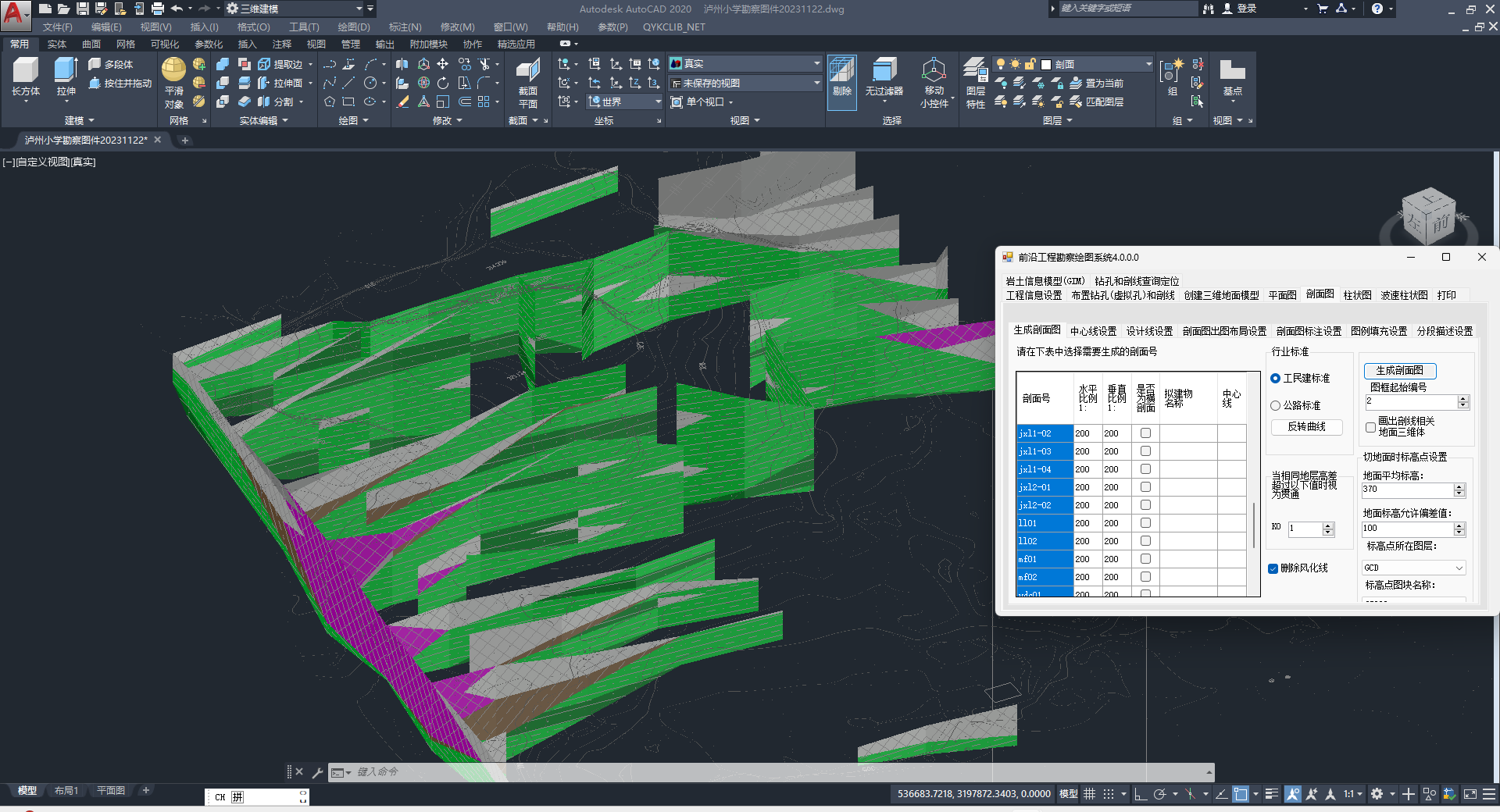Open the 柱状图 tab in dialog
1500x812 pixels.
tap(1357, 295)
